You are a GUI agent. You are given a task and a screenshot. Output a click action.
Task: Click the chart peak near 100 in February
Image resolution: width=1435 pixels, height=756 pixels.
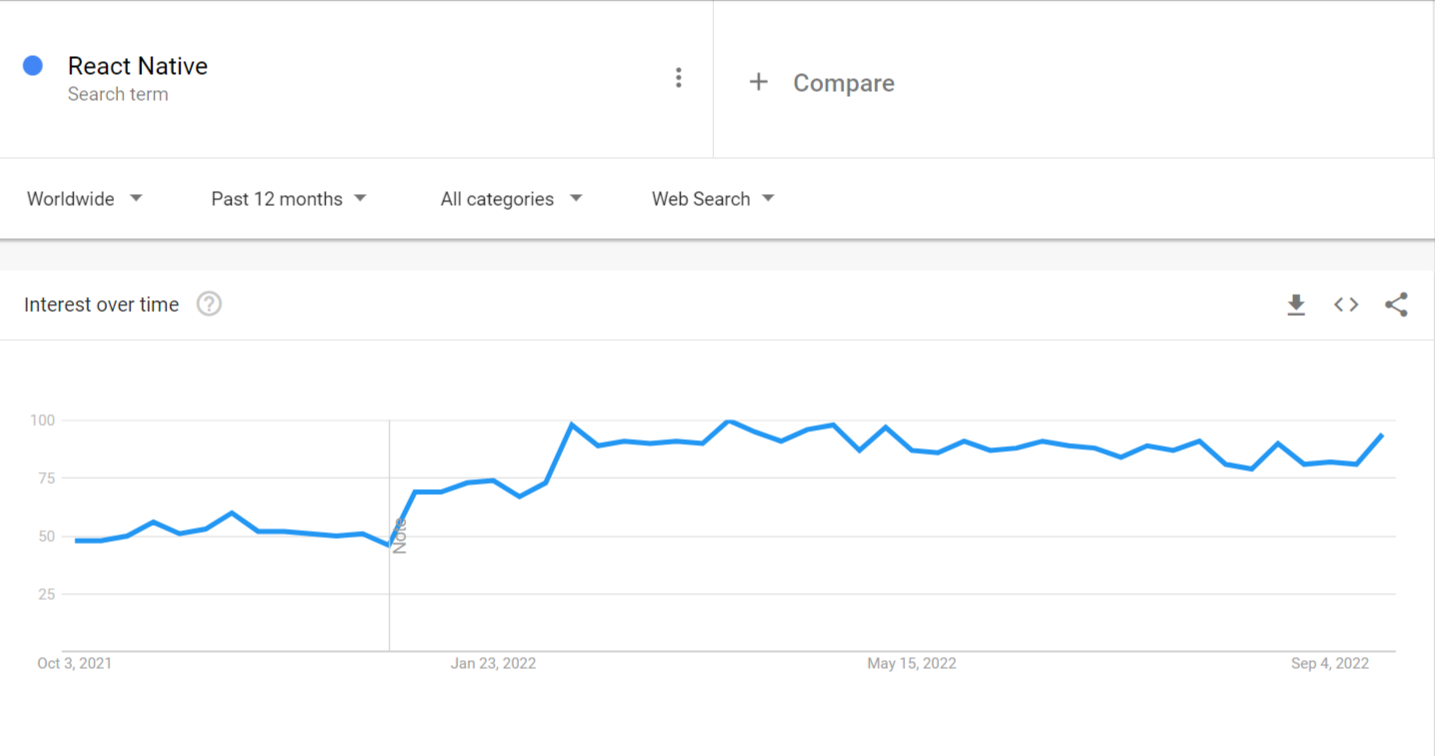[572, 424]
